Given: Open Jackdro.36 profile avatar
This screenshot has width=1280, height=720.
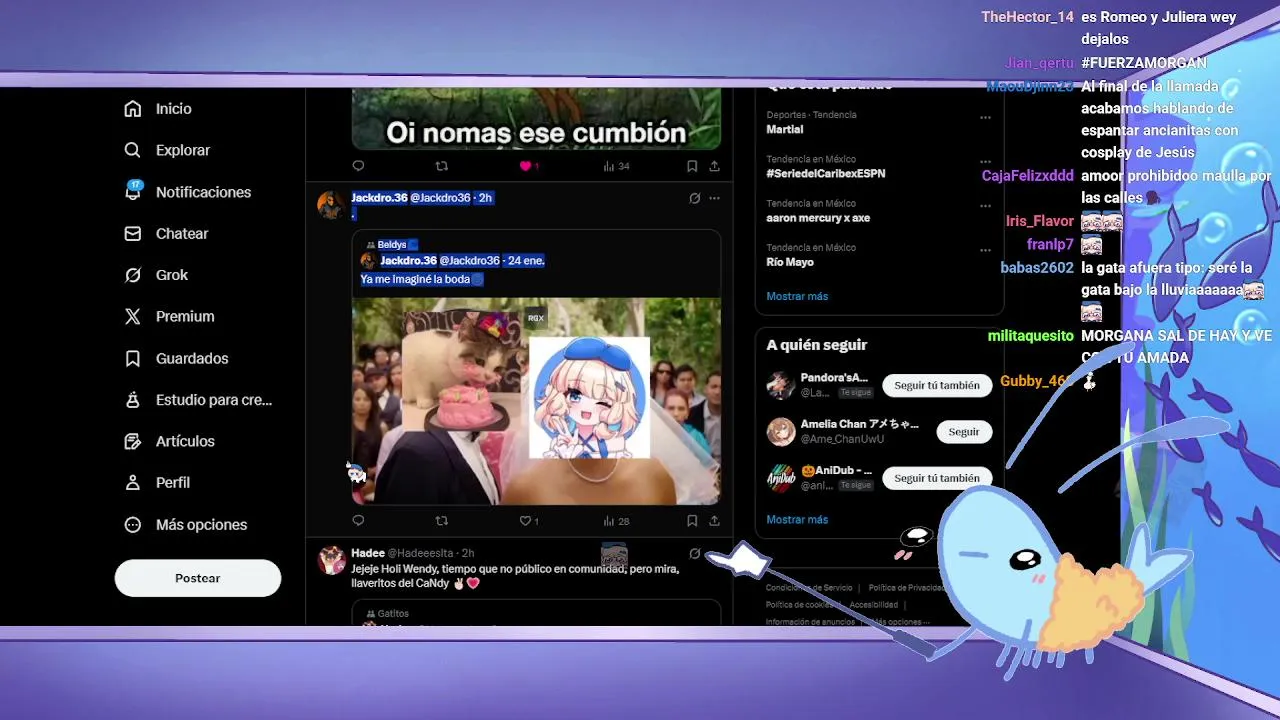Looking at the screenshot, I should pos(331,204).
